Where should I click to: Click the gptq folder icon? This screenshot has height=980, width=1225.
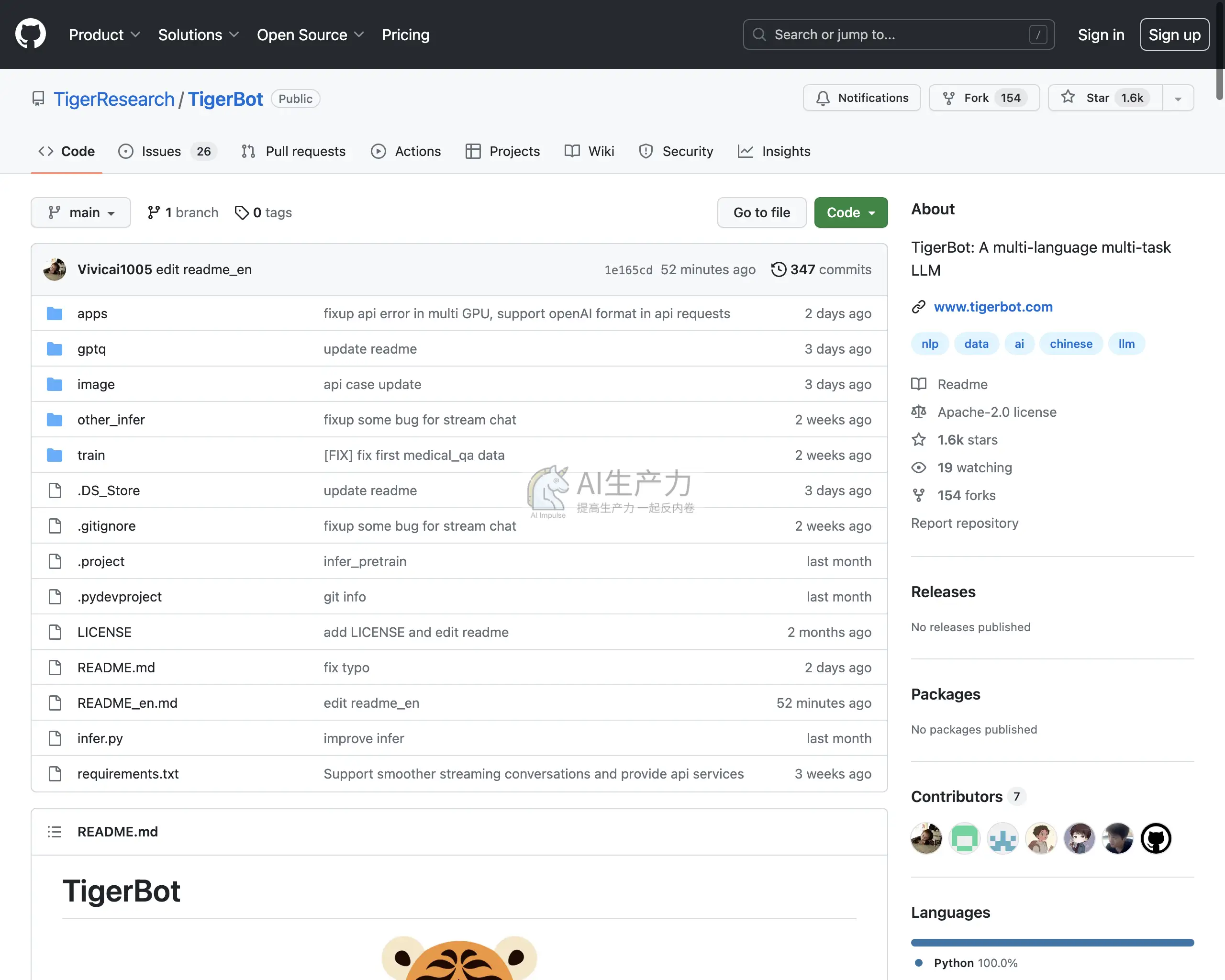pos(55,348)
